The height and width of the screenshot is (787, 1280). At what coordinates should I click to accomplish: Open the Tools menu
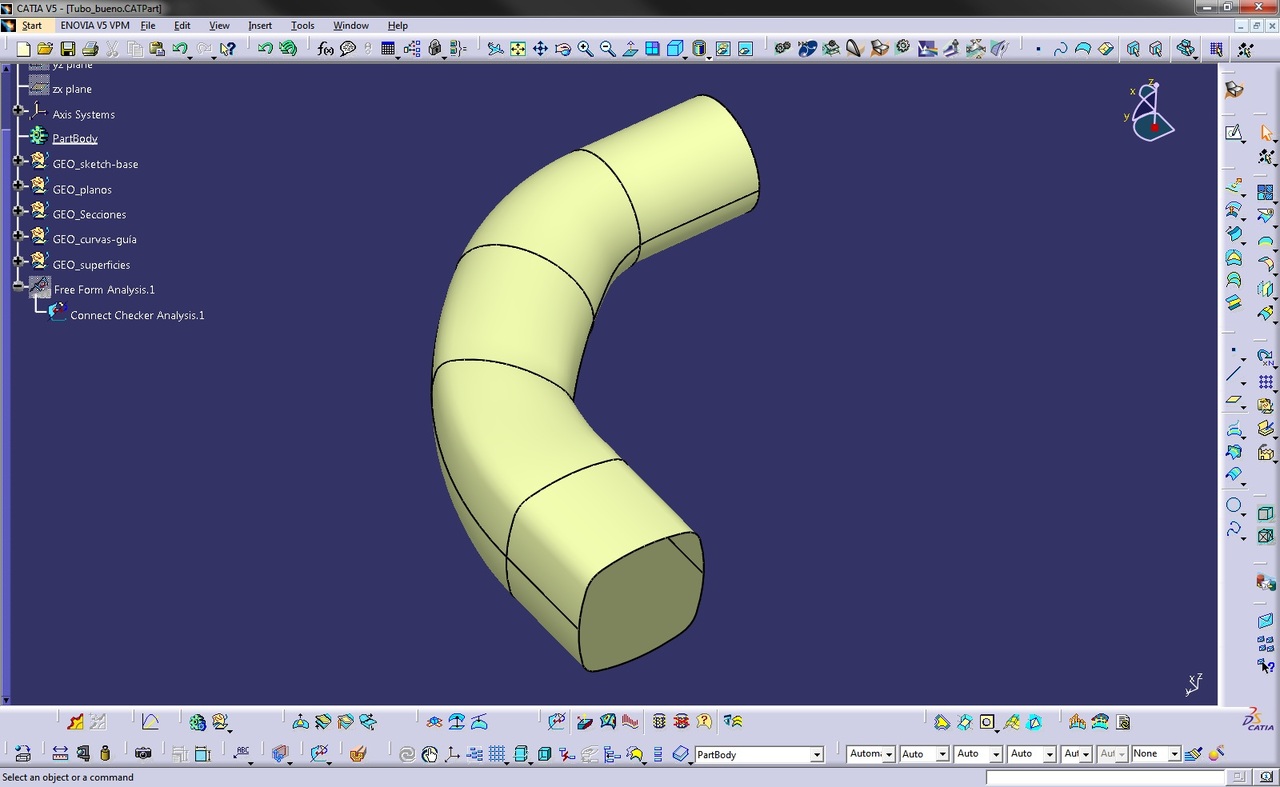pyautogui.click(x=302, y=25)
